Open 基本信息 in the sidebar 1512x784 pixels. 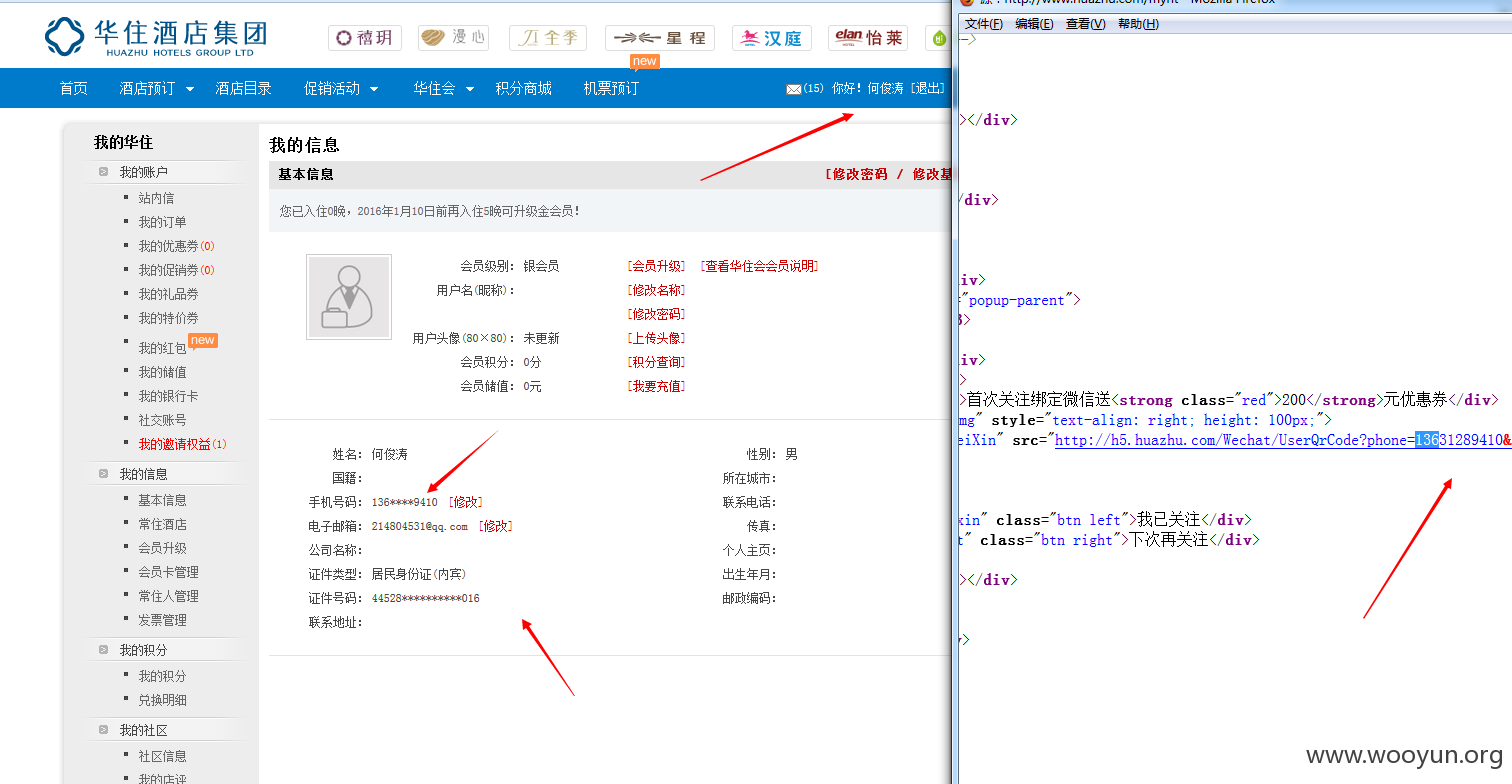pos(162,500)
